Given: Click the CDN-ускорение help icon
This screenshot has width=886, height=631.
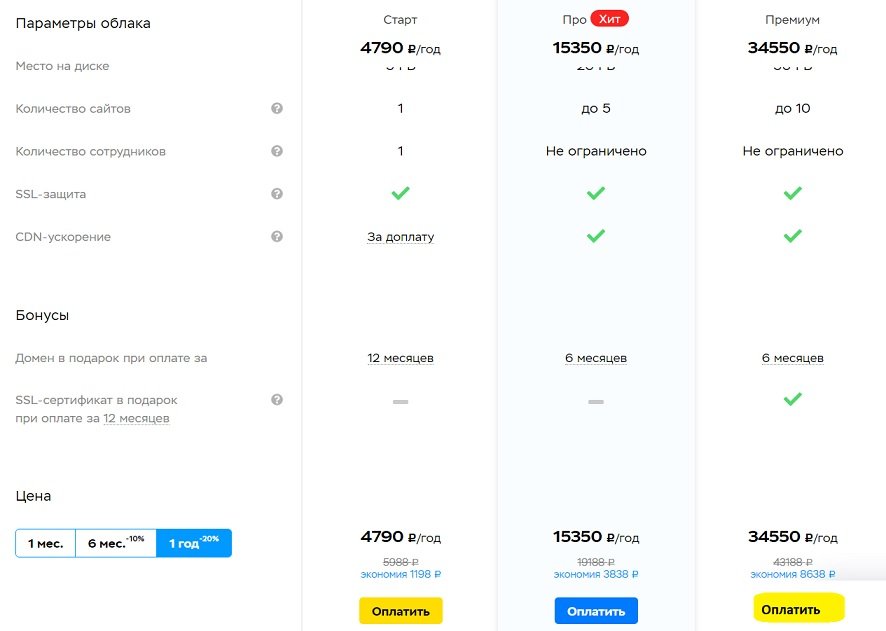Looking at the screenshot, I should pos(277,236).
